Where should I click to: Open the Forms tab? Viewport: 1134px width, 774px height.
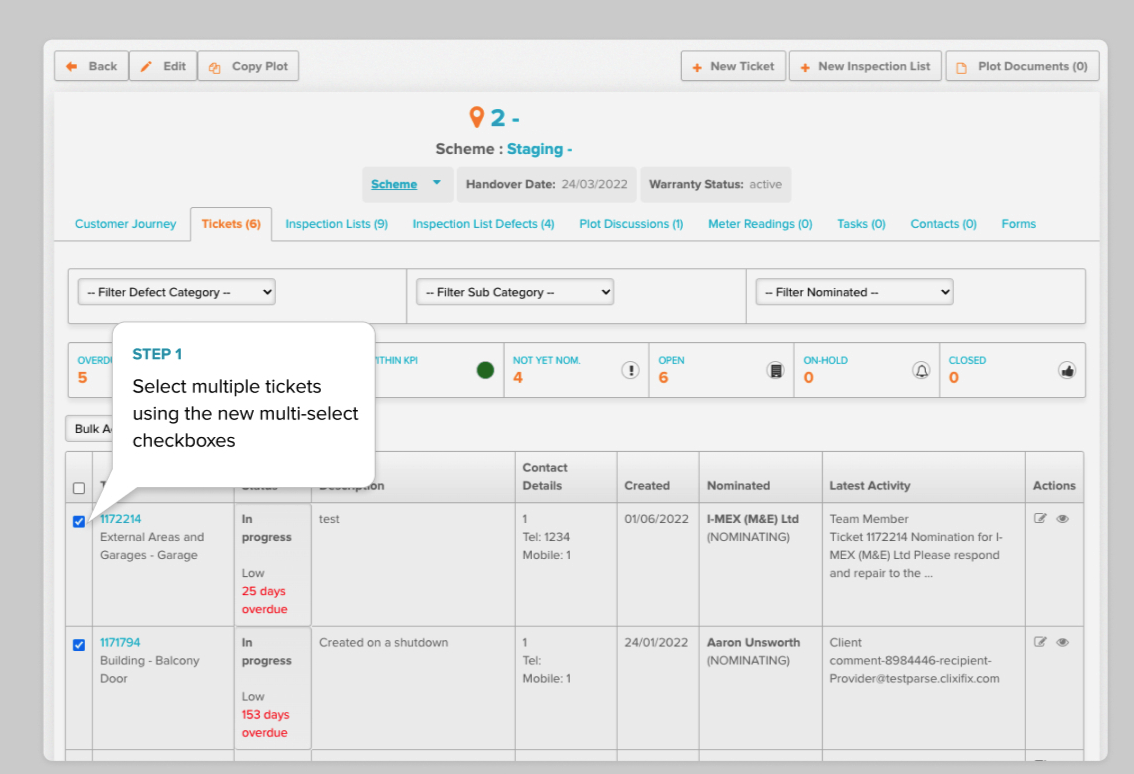[x=1018, y=224]
